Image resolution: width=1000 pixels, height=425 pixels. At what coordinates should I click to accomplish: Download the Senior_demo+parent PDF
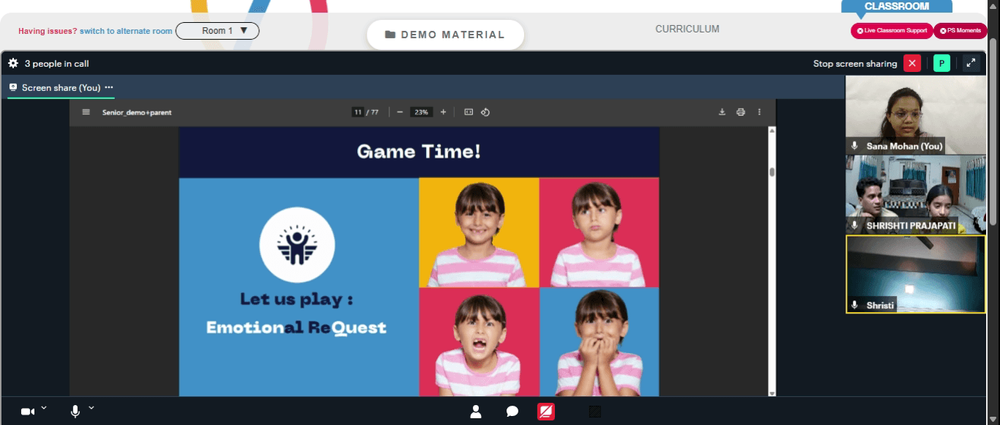click(722, 112)
